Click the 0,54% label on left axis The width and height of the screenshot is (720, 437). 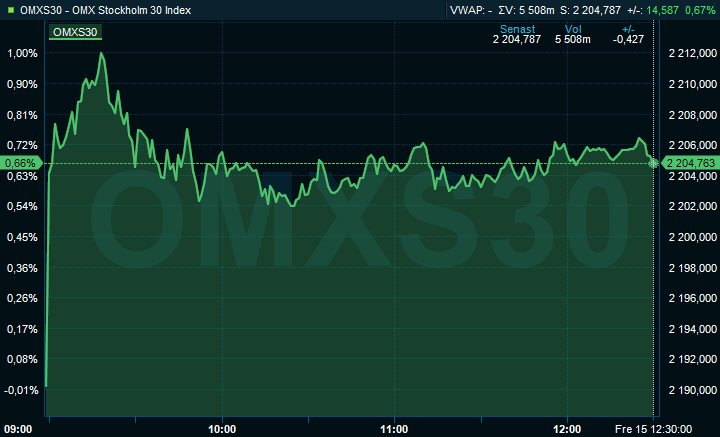point(22,206)
